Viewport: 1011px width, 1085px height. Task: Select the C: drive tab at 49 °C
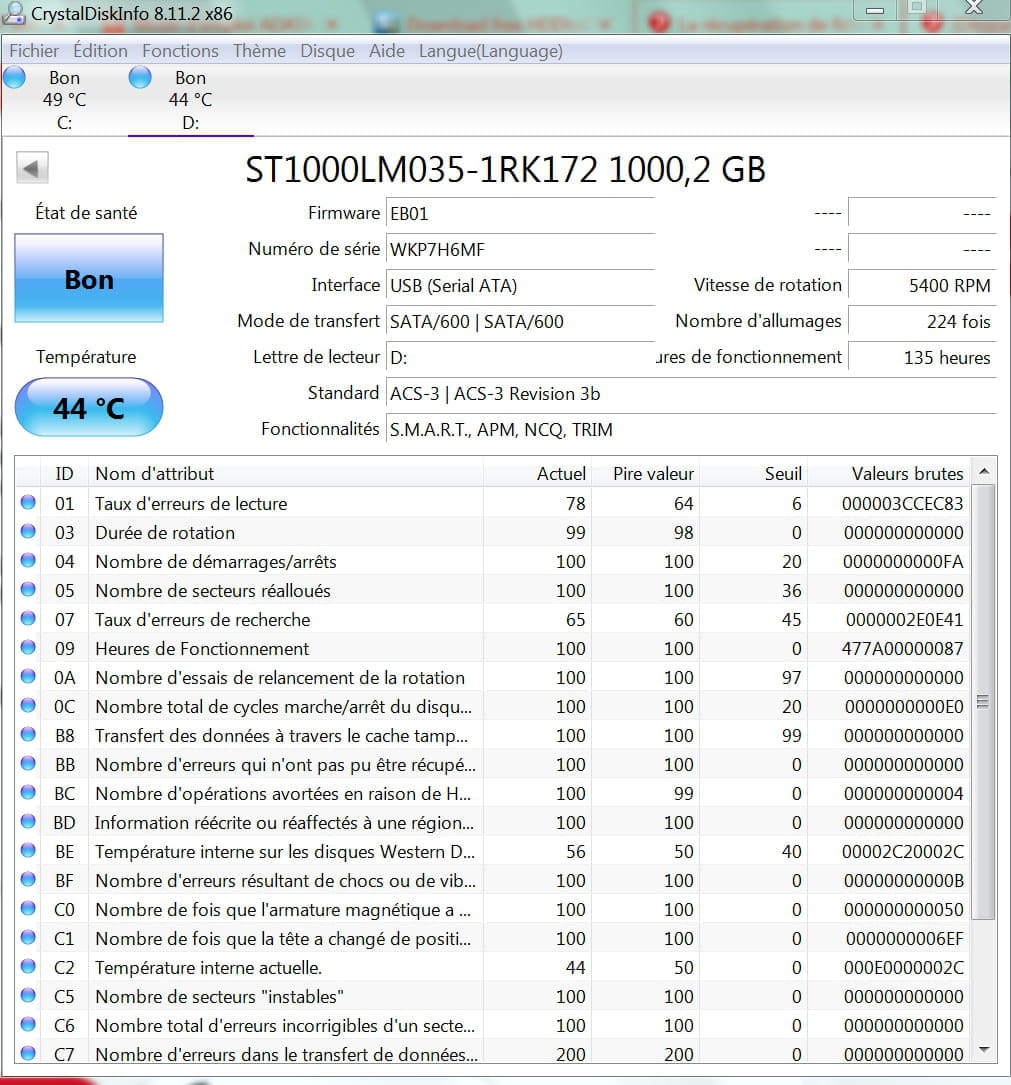pyautogui.click(x=64, y=100)
